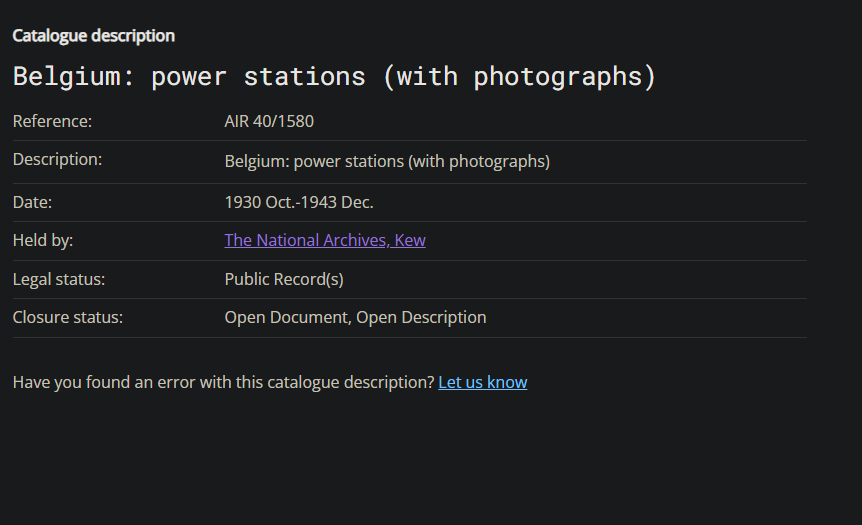Screen dimensions: 862x525
Task: Click the word 'Kew' in the Held by link
Action: tap(410, 240)
